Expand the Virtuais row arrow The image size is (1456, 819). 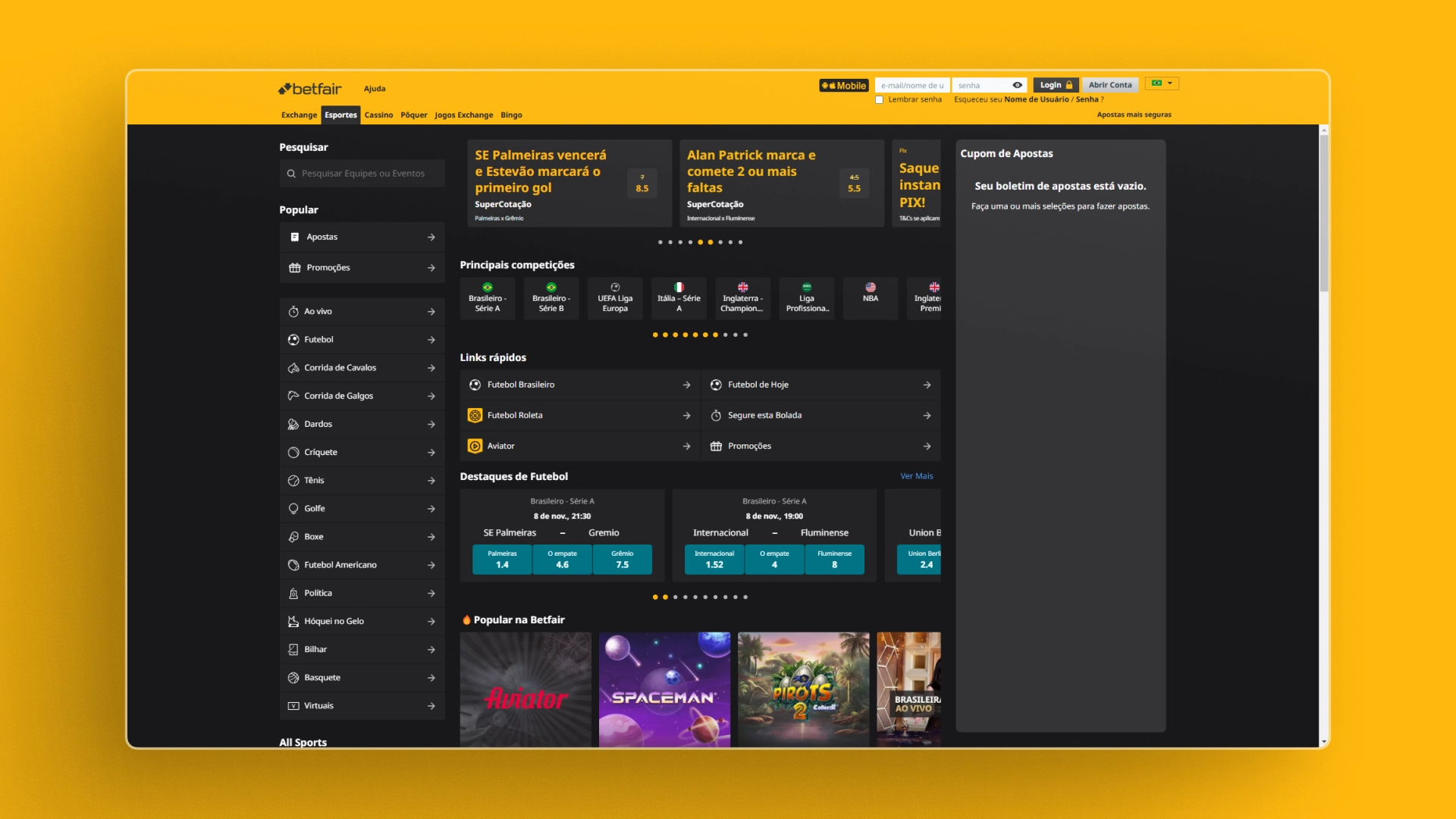pos(431,706)
